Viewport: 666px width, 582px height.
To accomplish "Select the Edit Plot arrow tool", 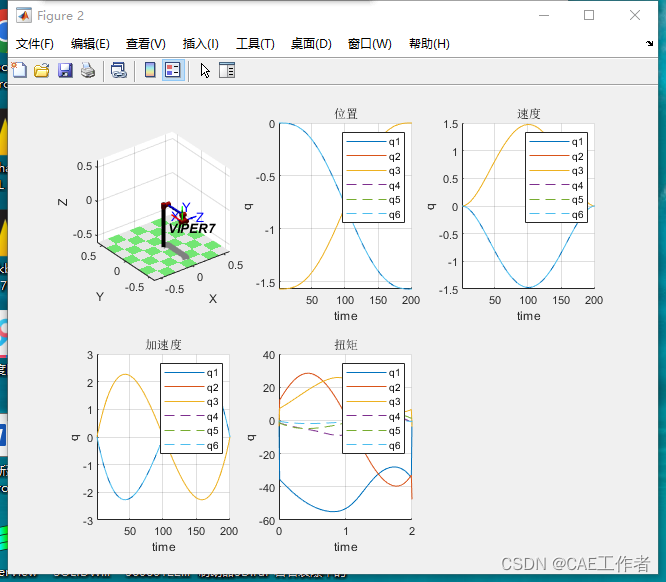I will [x=205, y=70].
